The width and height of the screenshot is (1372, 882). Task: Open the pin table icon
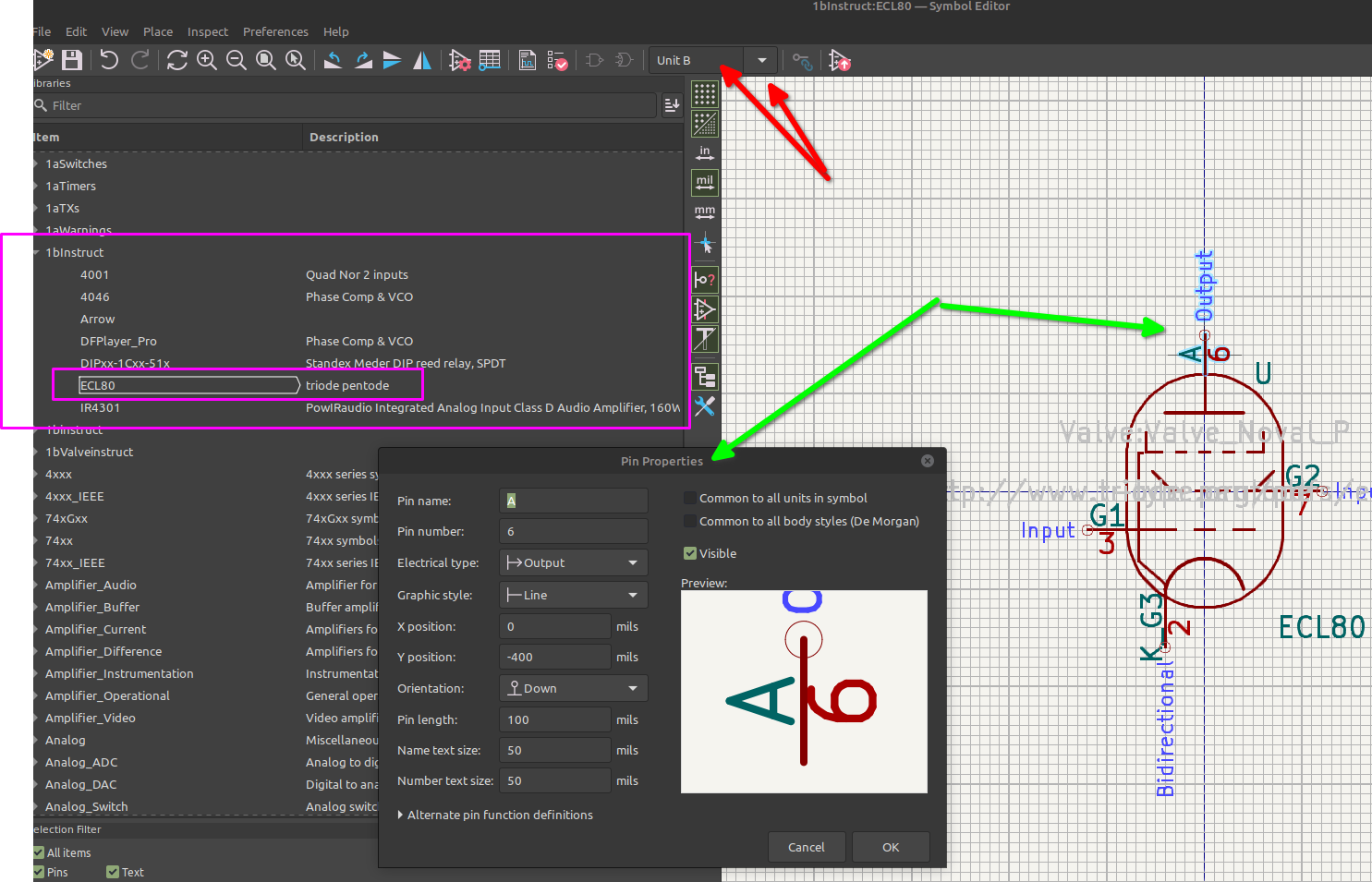pyautogui.click(x=490, y=61)
